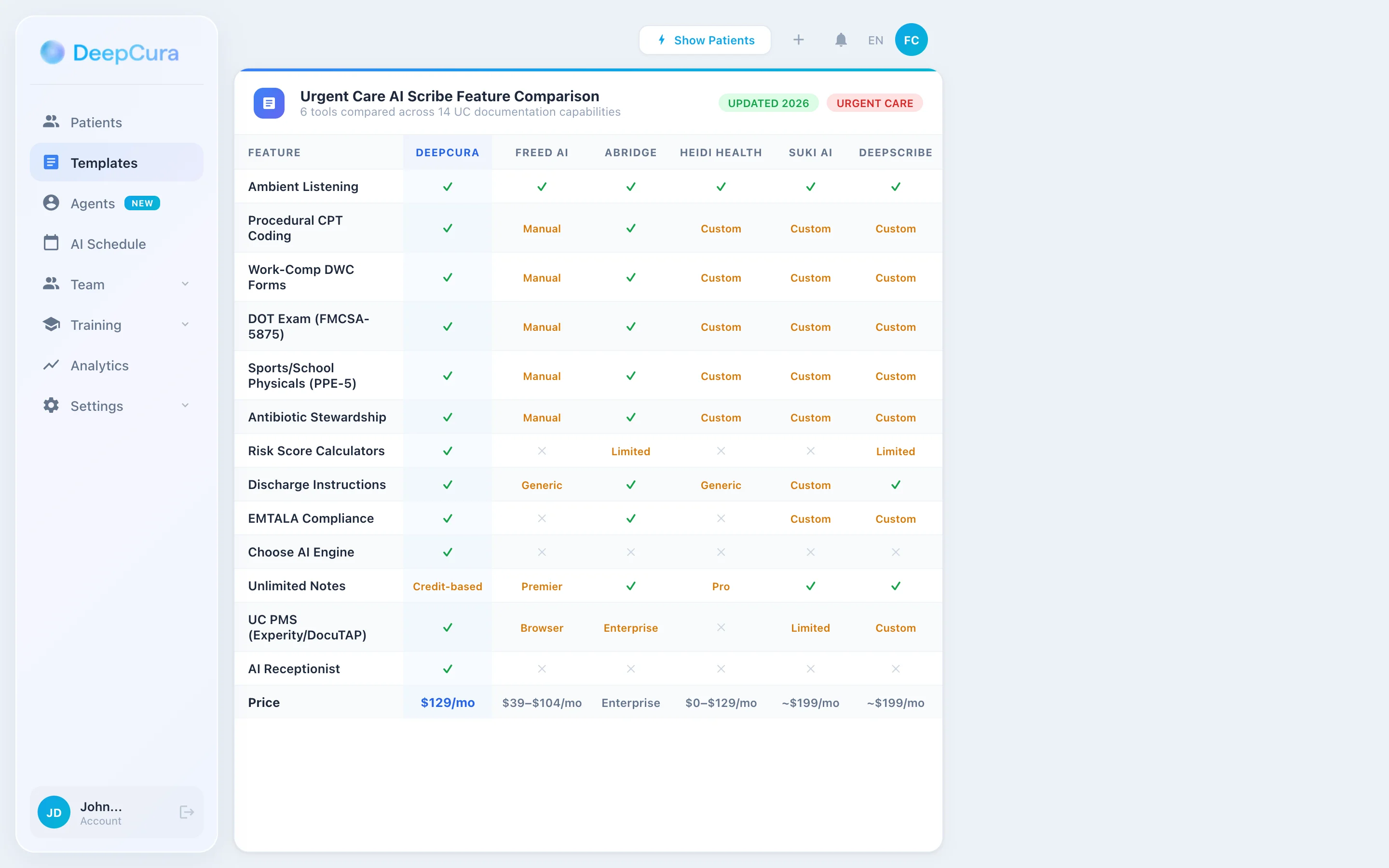This screenshot has width=1389, height=868.
Task: Open the Patients menu item
Action: [x=96, y=122]
